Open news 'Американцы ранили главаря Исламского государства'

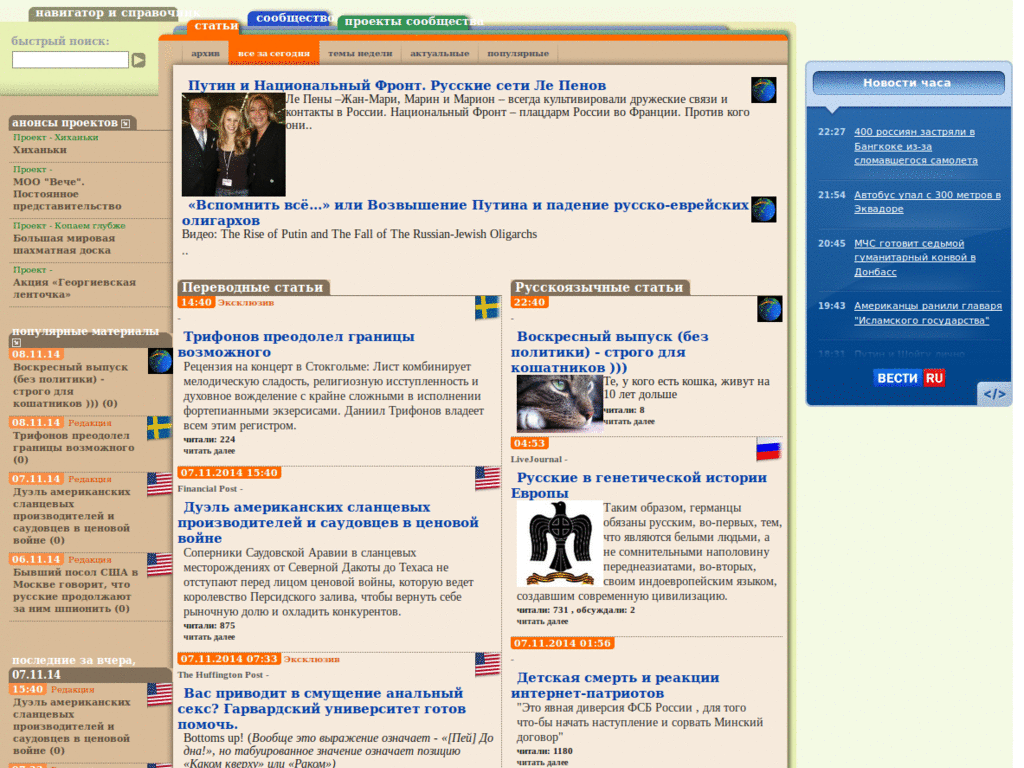tap(928, 313)
